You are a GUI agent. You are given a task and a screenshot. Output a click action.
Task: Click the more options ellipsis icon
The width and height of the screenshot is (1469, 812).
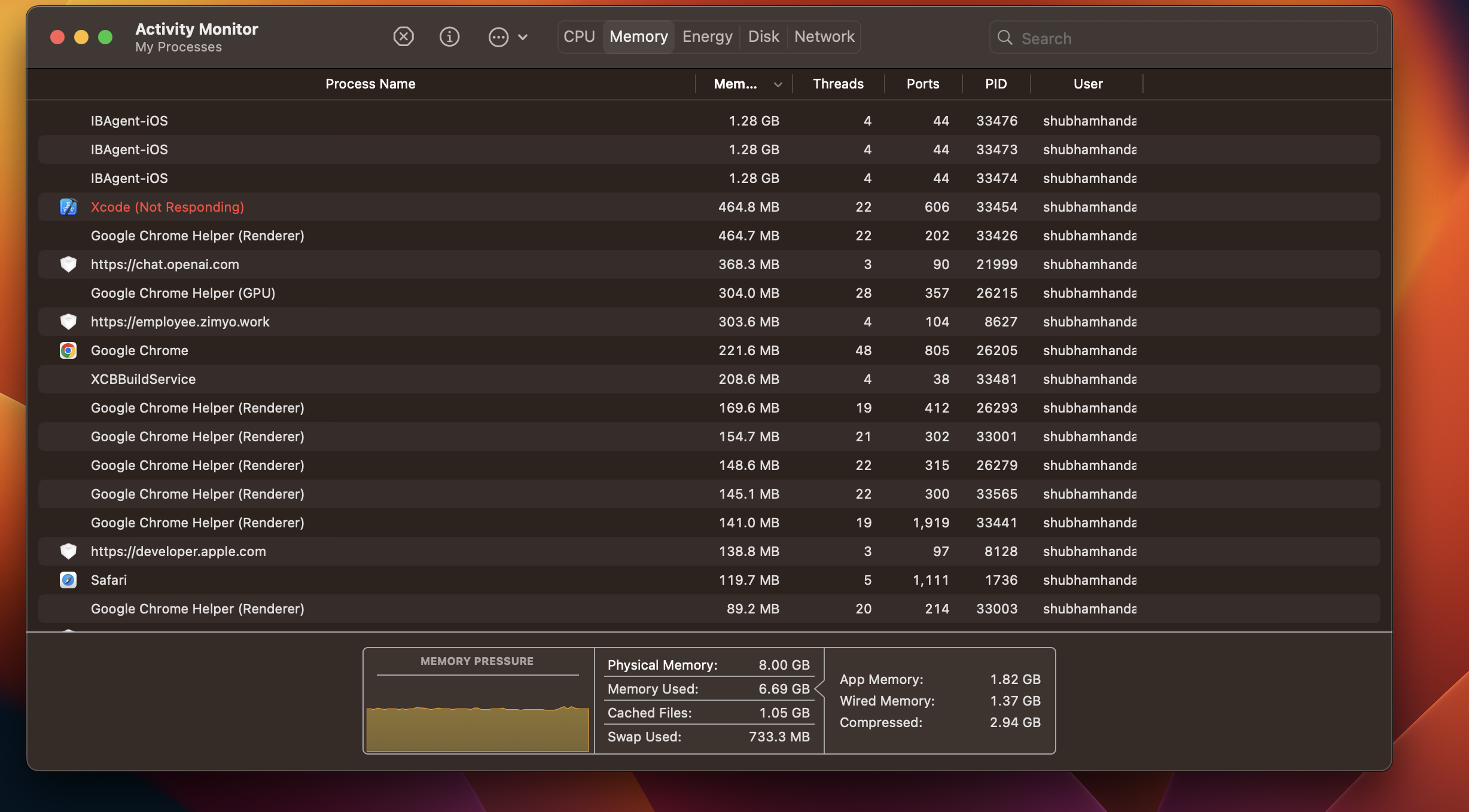click(499, 36)
